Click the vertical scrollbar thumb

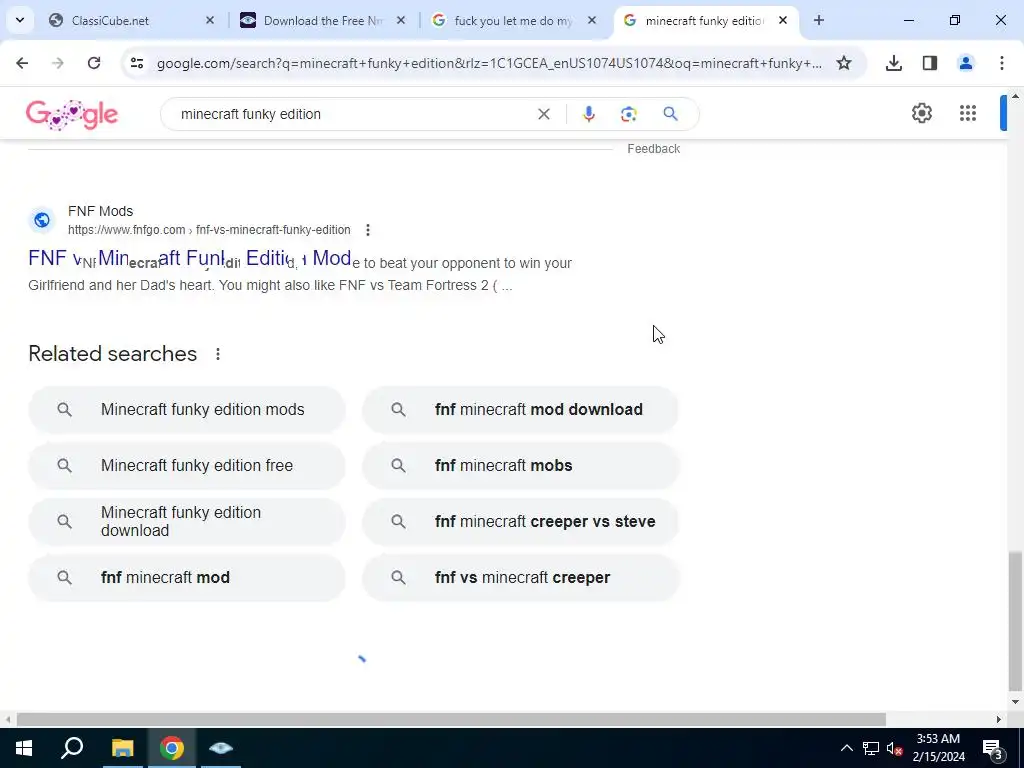click(x=1015, y=620)
